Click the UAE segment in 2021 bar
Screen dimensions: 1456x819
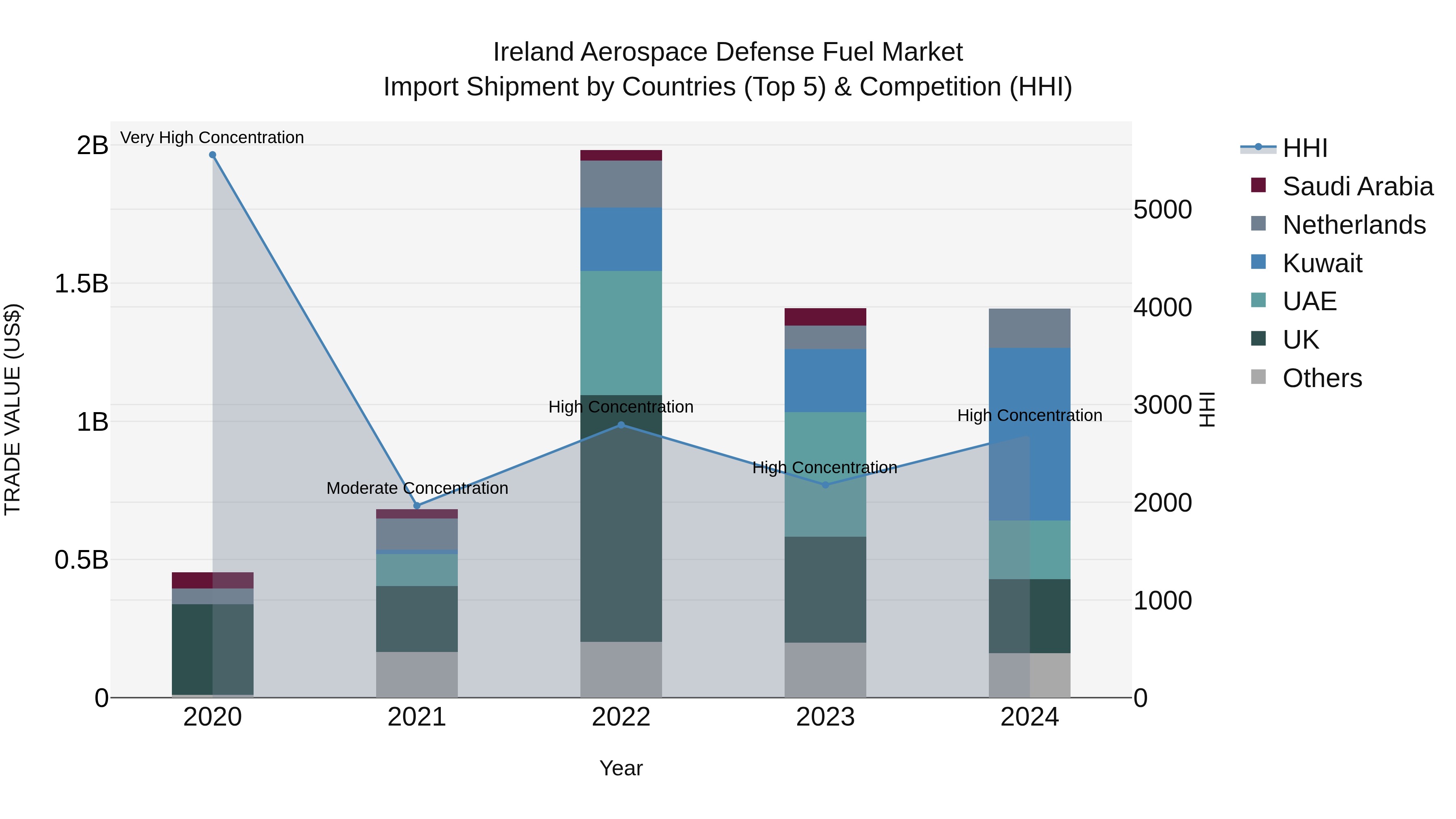click(417, 570)
